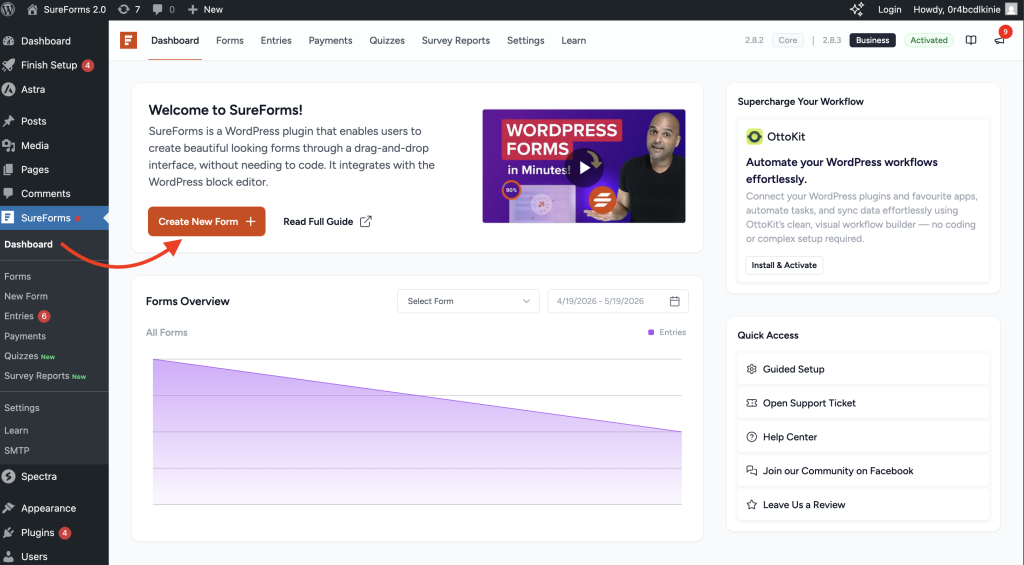Open the SureForms 2.0 site home link
Image resolution: width=1024 pixels, height=565 pixels.
coord(66,9)
